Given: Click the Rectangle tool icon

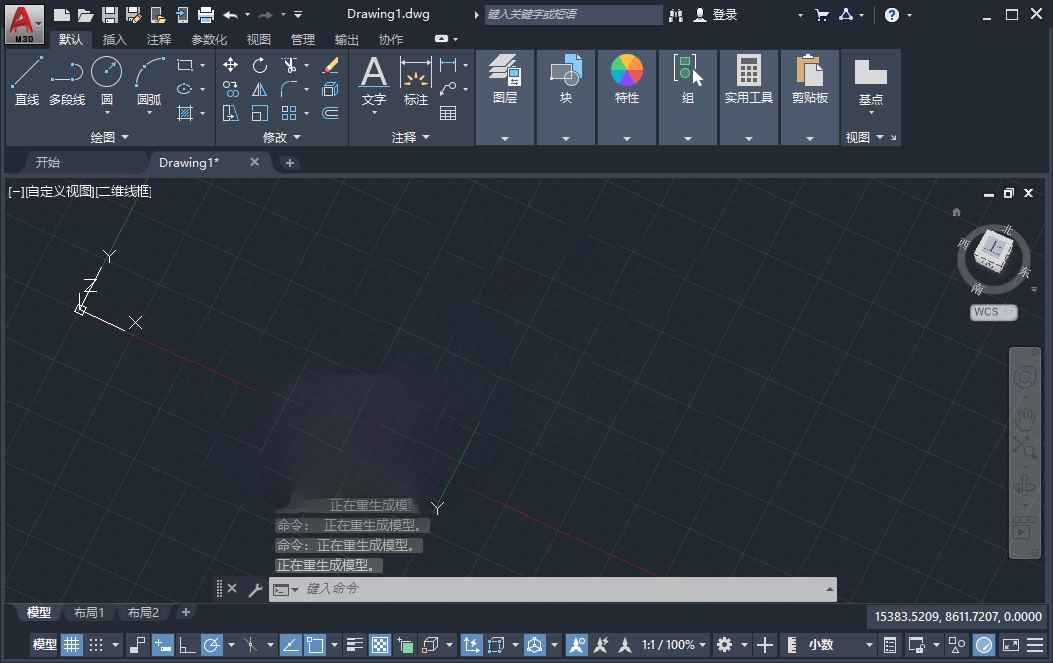Looking at the screenshot, I should 185,64.
